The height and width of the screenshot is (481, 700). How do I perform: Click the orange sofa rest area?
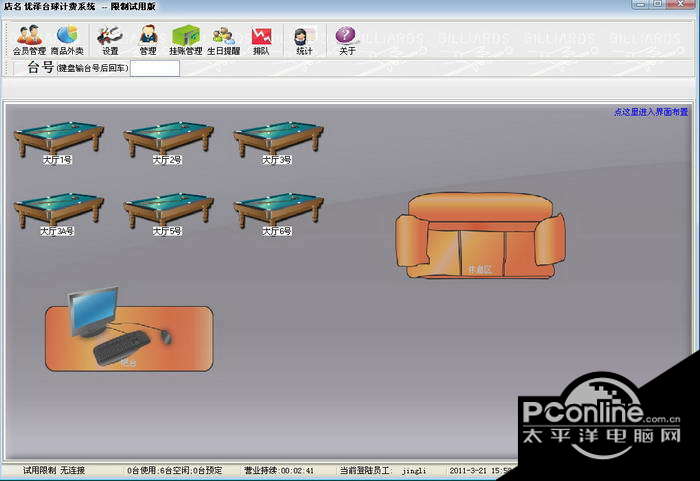point(480,236)
